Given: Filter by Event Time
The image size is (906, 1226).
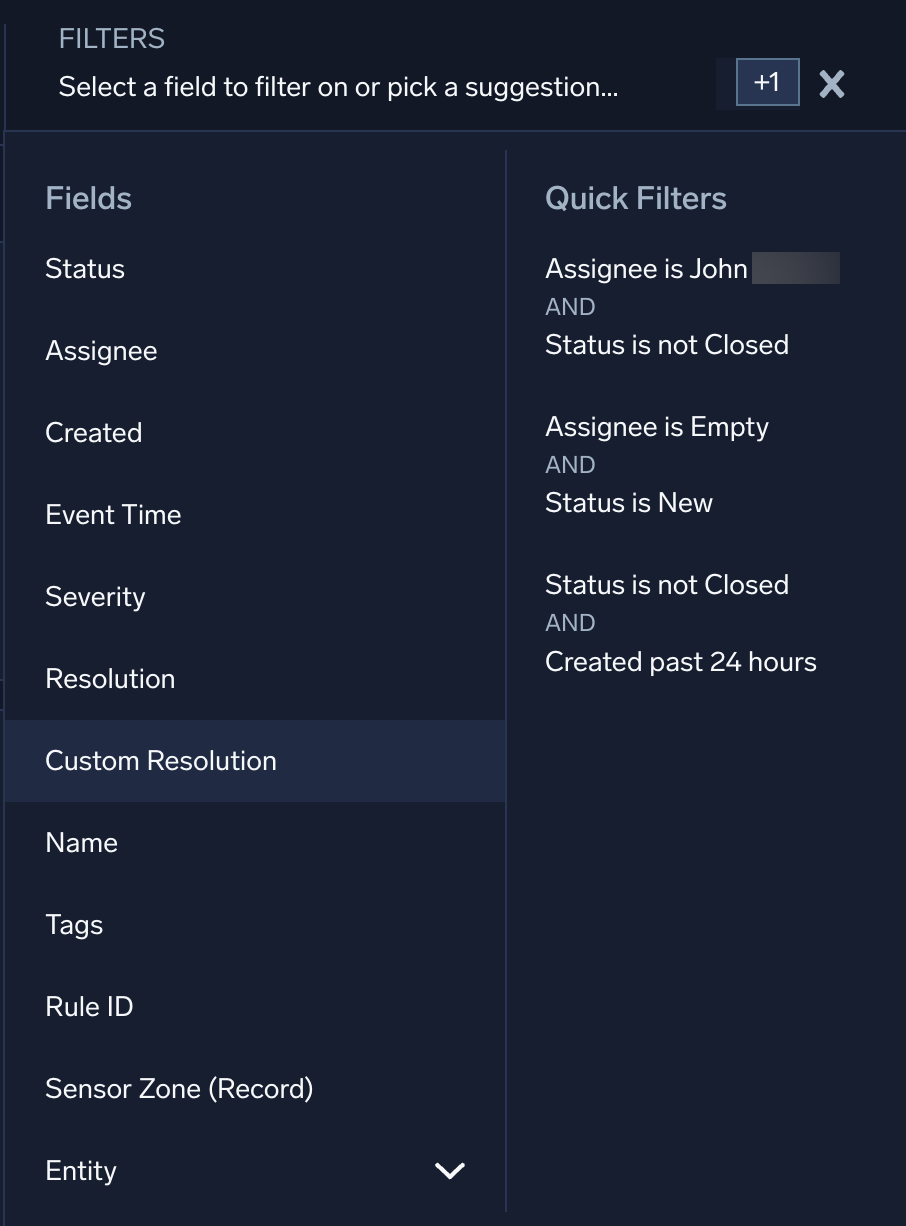Looking at the screenshot, I should point(113,514).
